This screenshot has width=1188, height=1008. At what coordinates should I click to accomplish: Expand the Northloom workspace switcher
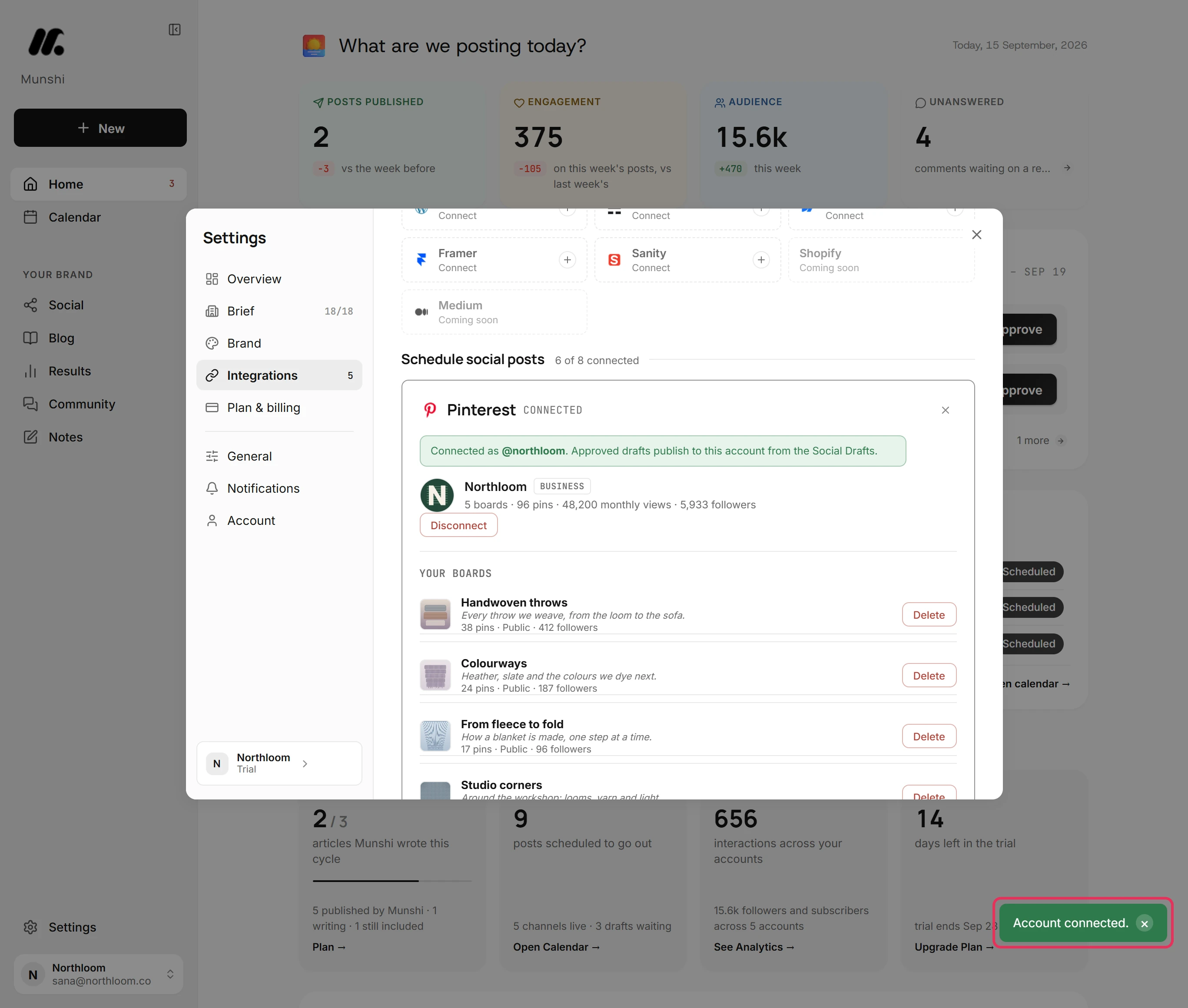98,974
